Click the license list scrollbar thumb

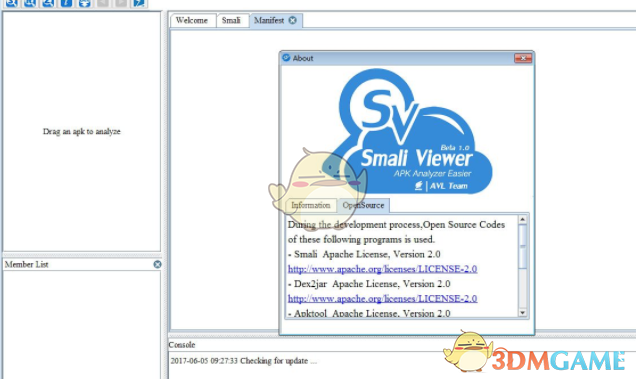click(522, 246)
